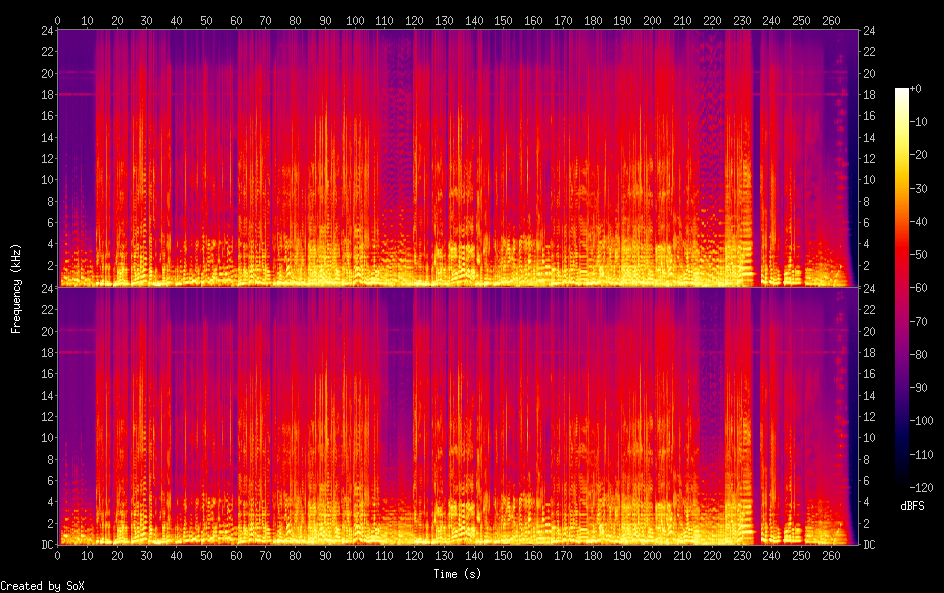Click the "-70" color scale label
The height and width of the screenshot is (593, 944).
coord(919,321)
